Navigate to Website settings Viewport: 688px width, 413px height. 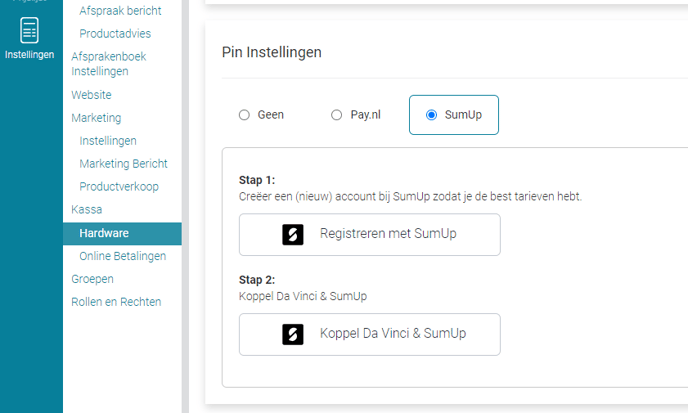[x=91, y=95]
